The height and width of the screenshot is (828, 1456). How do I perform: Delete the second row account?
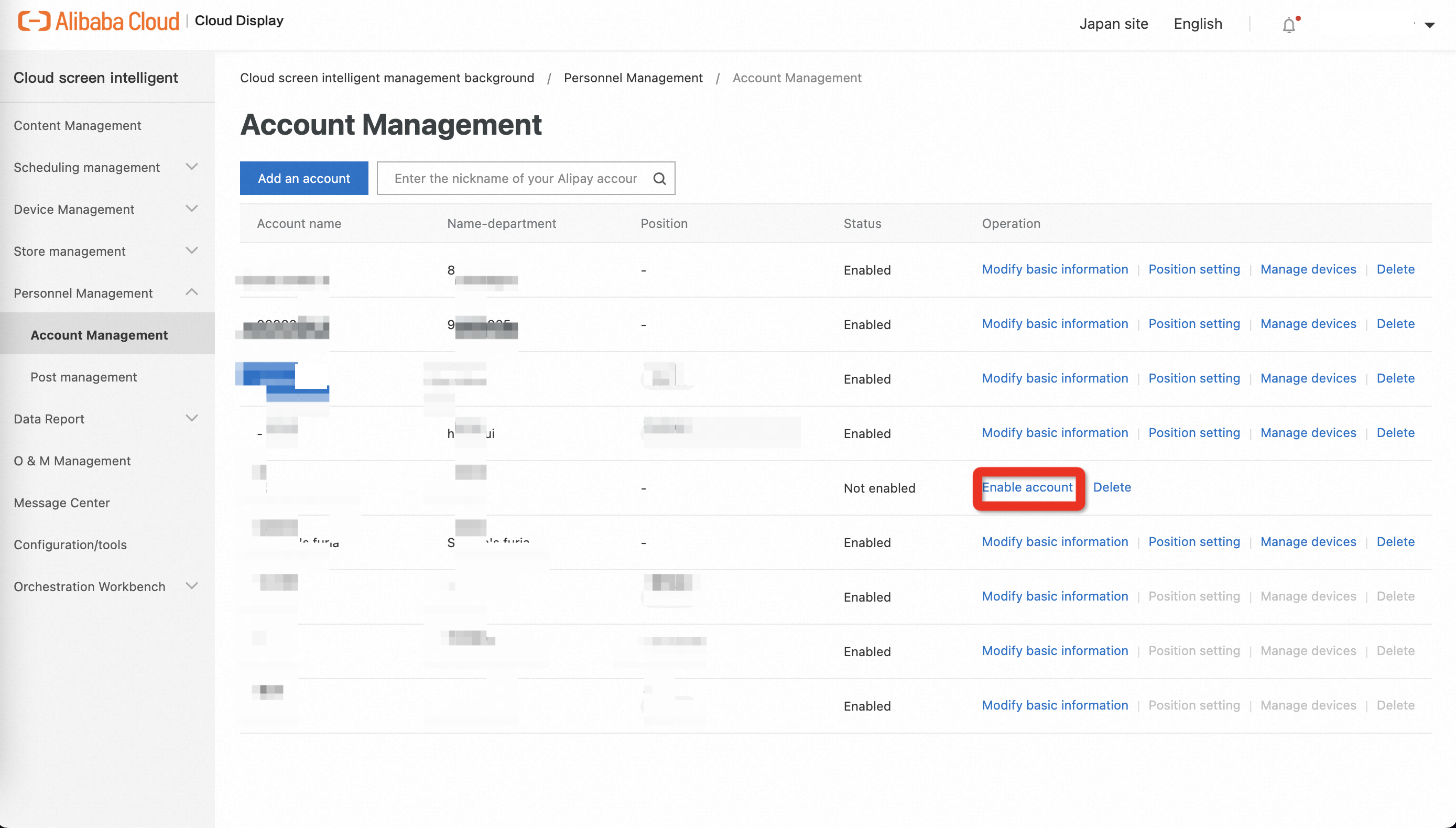click(1395, 324)
